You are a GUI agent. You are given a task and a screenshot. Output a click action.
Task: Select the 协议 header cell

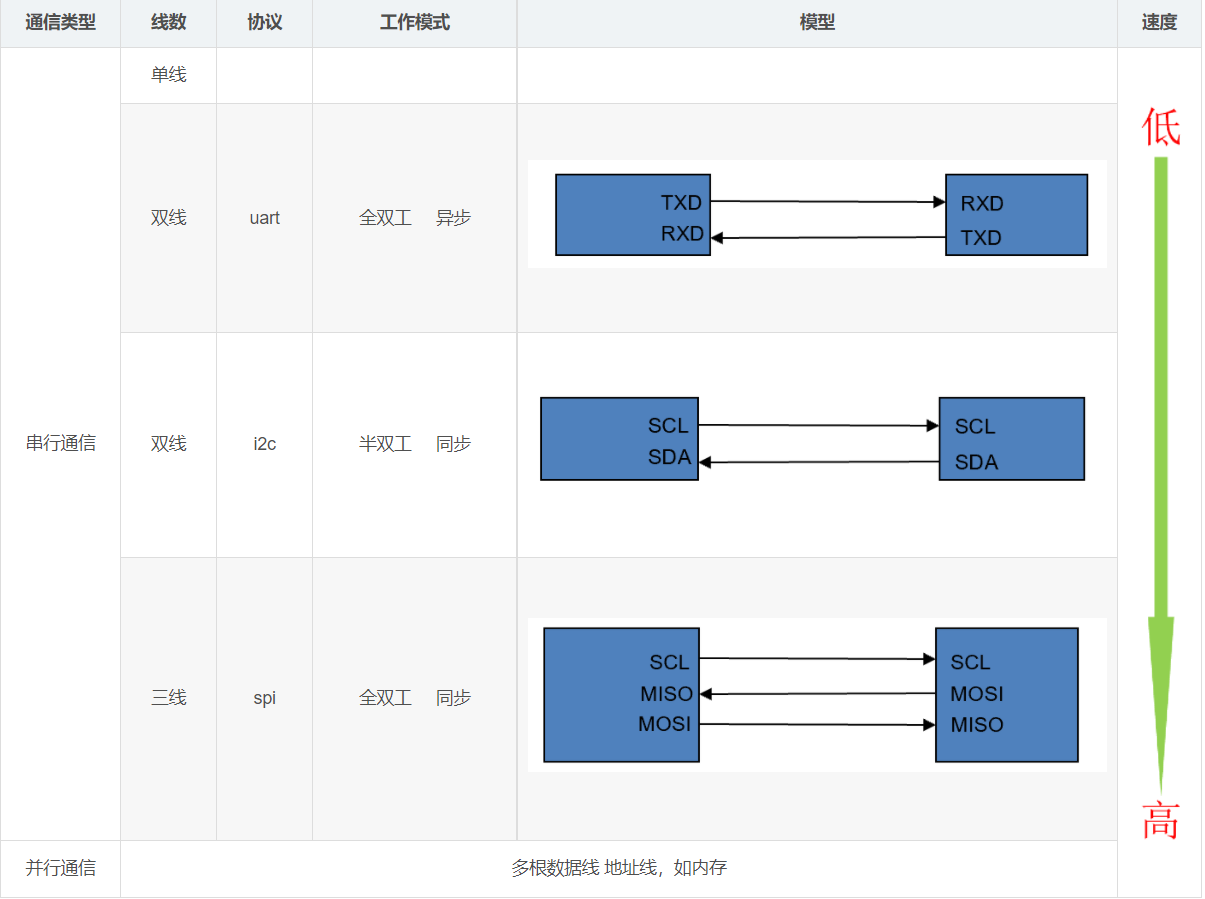point(264,23)
